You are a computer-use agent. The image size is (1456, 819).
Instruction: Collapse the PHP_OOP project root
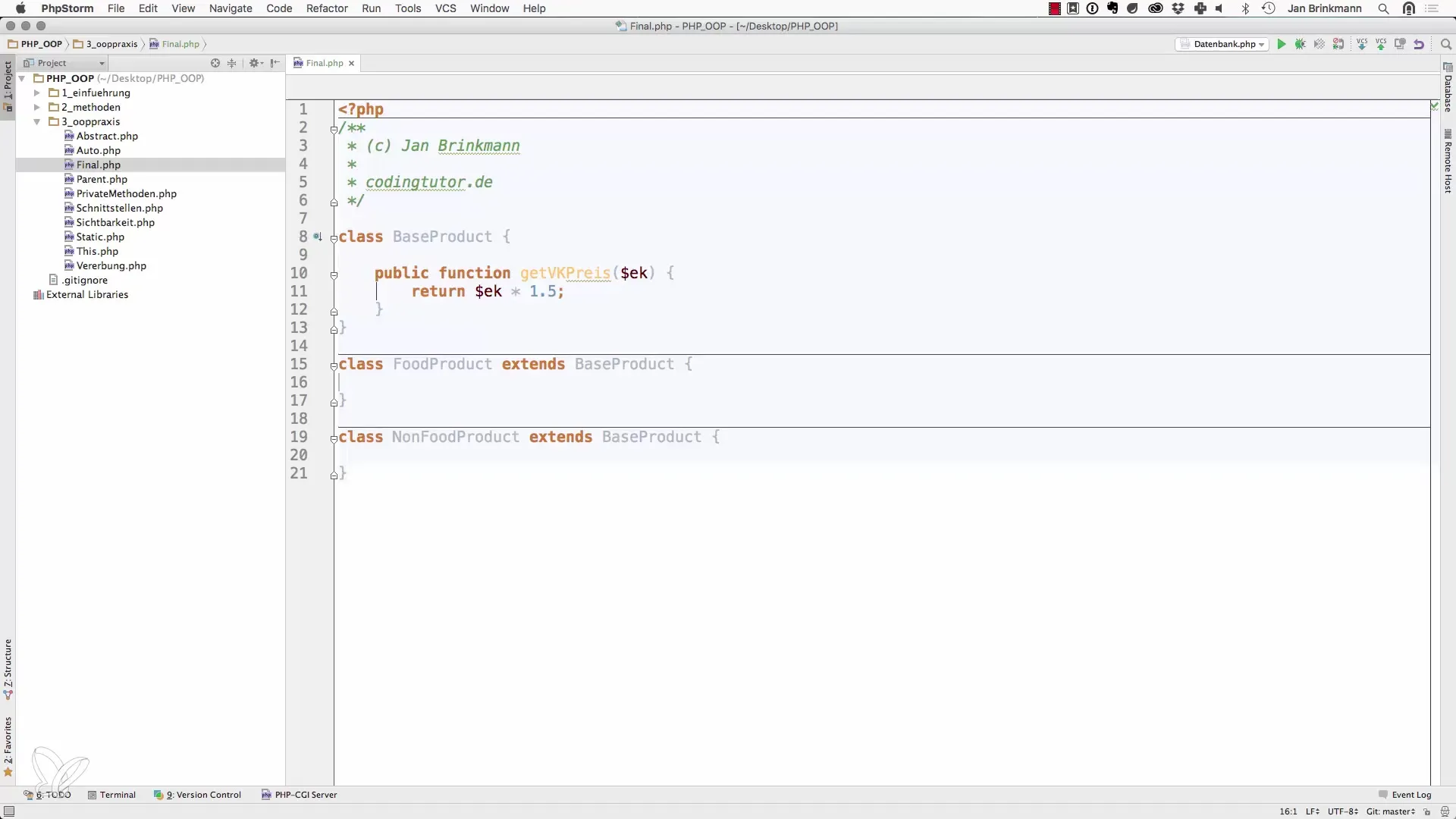22,78
